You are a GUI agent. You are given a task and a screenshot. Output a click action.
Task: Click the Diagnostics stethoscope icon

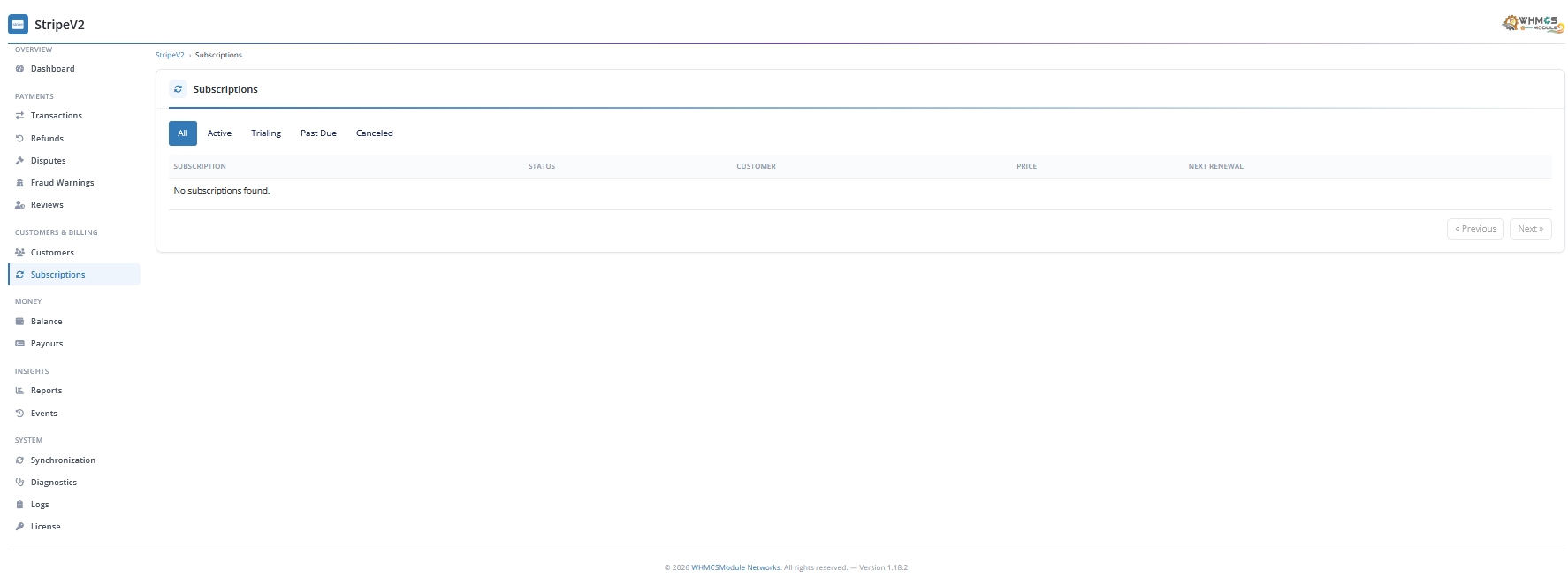click(19, 483)
